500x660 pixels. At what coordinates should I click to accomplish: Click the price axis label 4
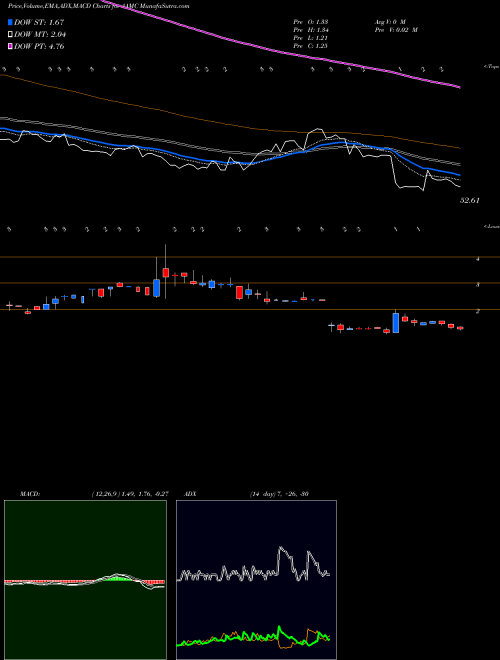point(478,259)
